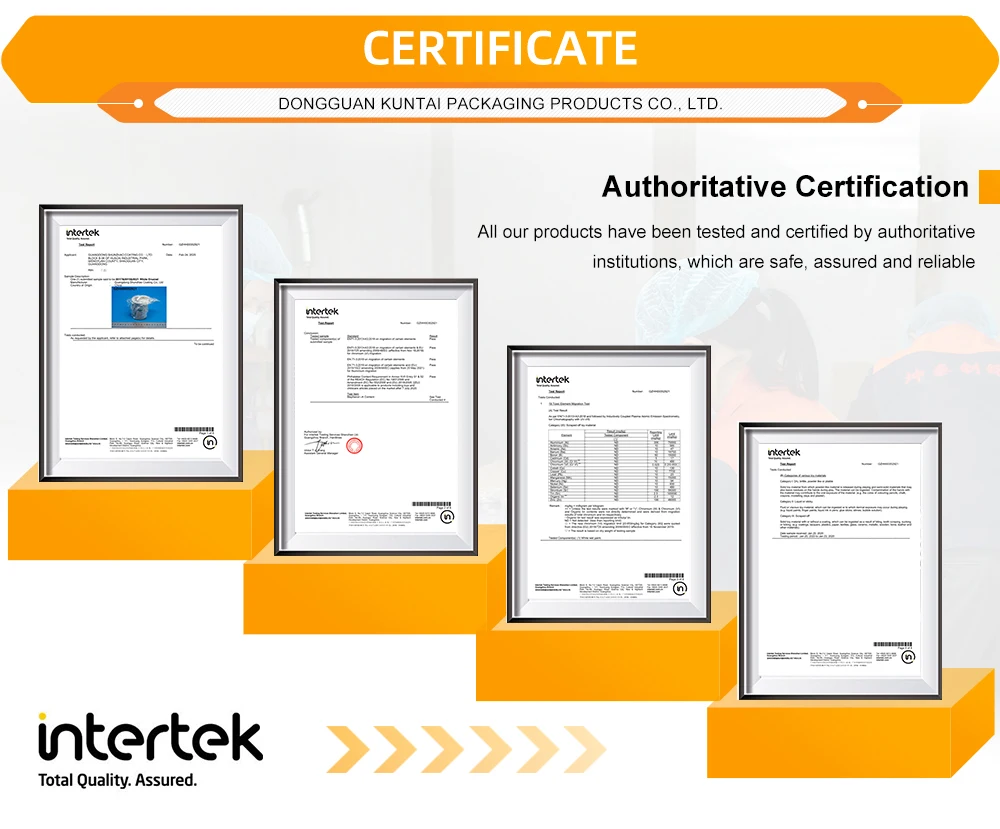Image resolution: width=1000 pixels, height=829 pixels.
Task: Click the round Intertek seal on the results-table certificate
Action: pos(680,588)
